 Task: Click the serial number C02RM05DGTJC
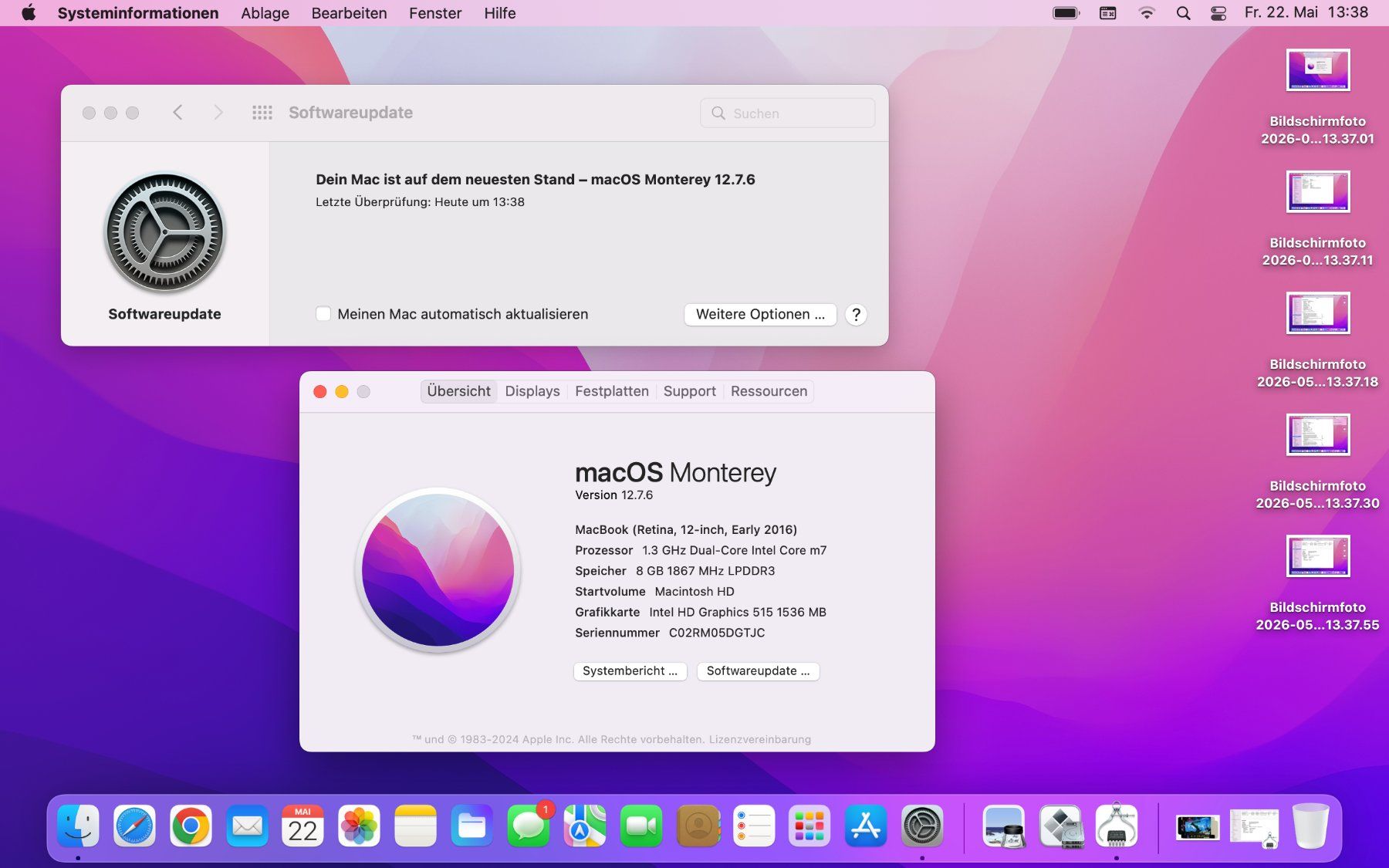[717, 633]
